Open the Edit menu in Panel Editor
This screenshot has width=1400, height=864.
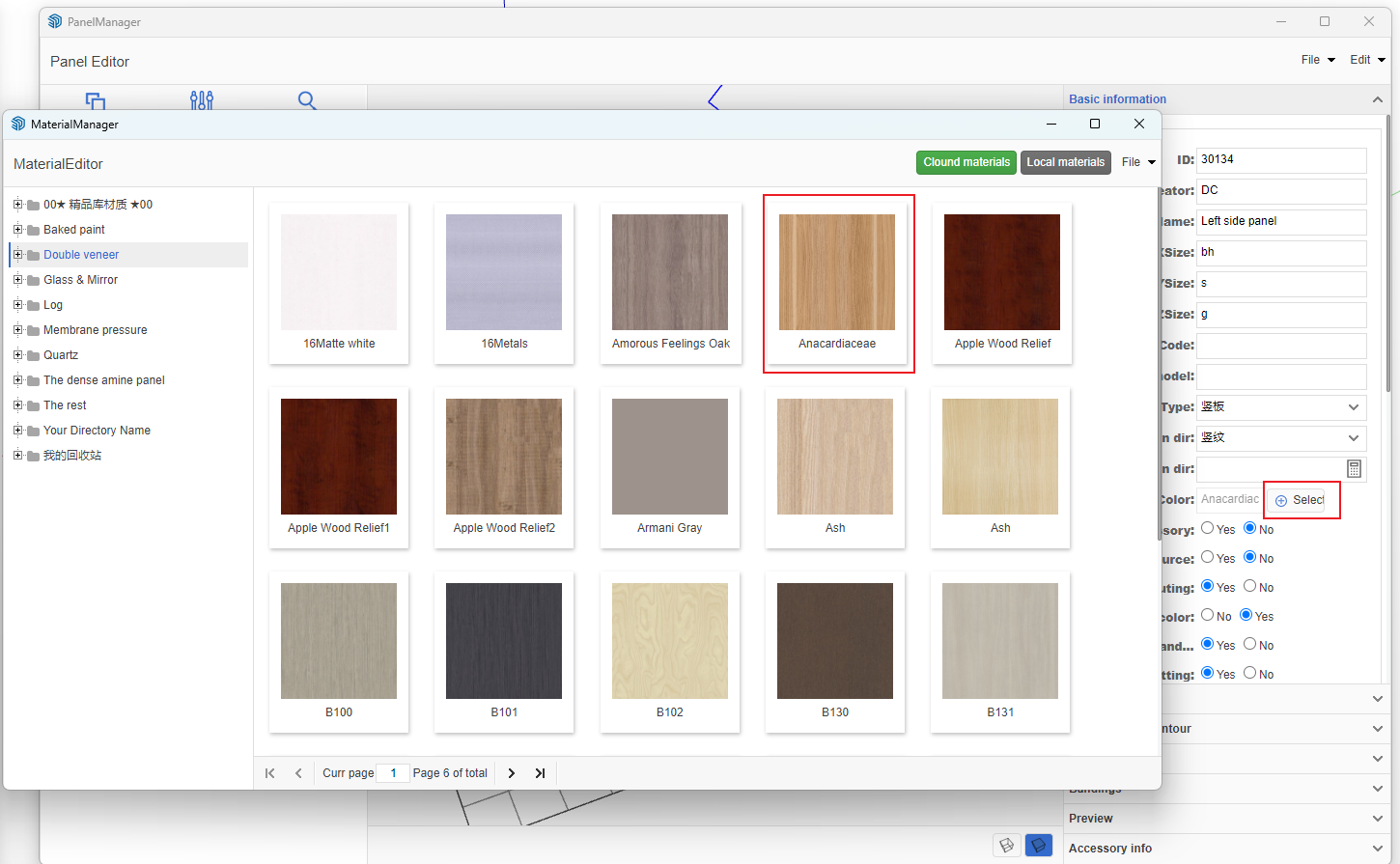(1366, 60)
